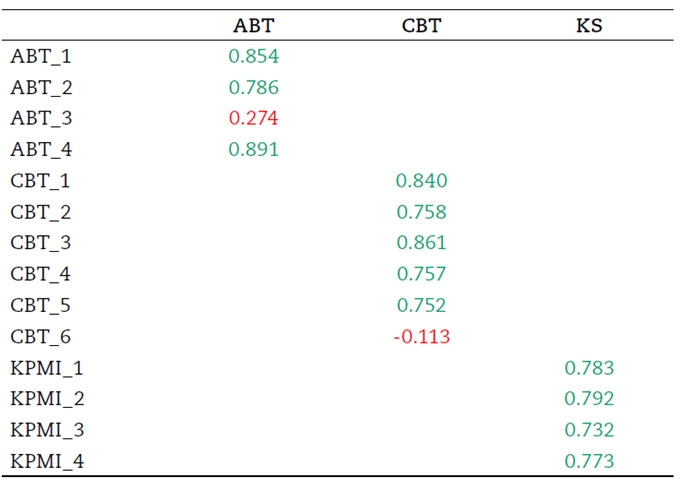Screen dimensions: 680x490
Task: Select the KPMI_3 row label
Action: pyautogui.click(x=47, y=430)
